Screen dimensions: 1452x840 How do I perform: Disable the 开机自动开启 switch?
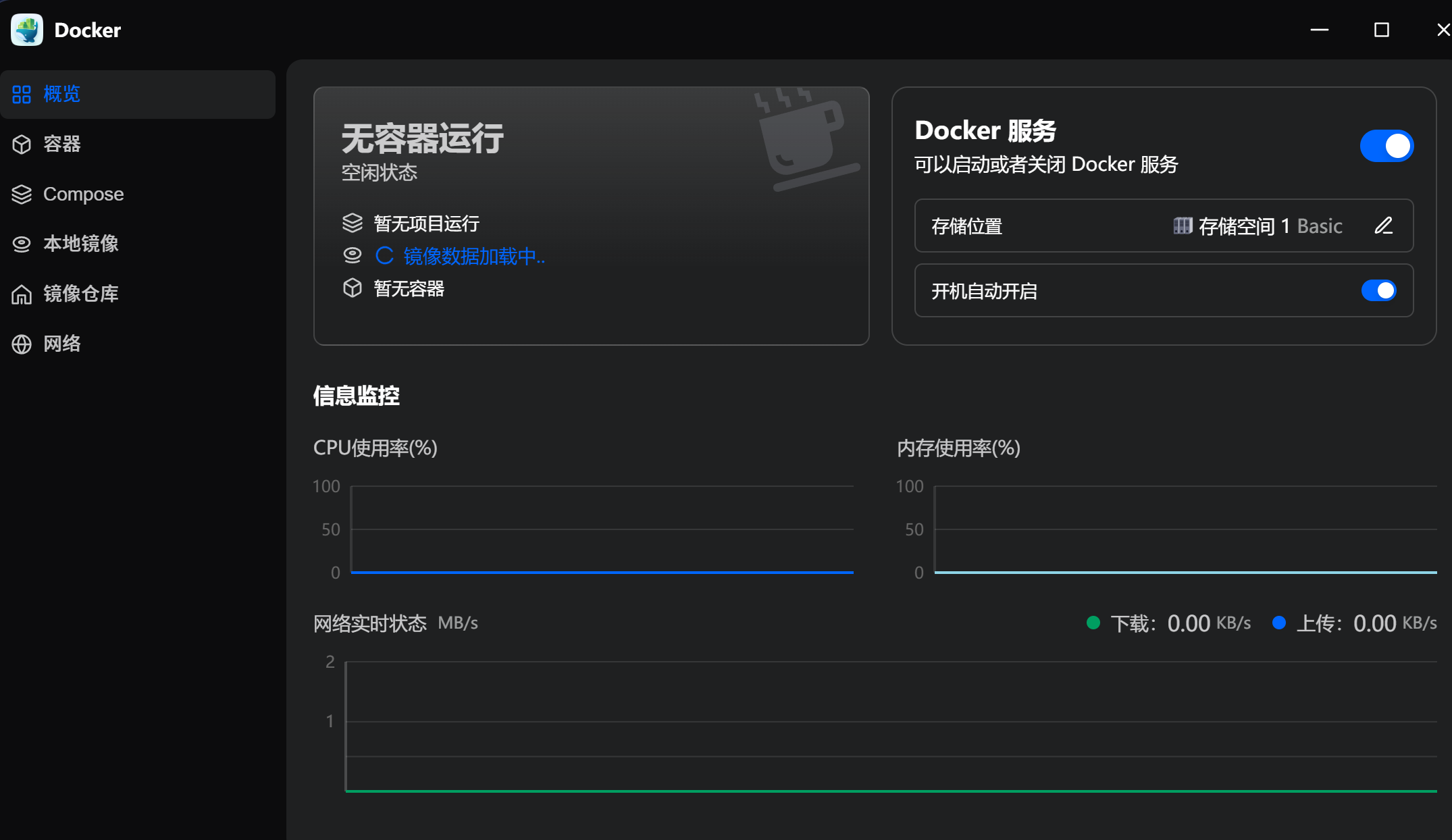(1378, 291)
